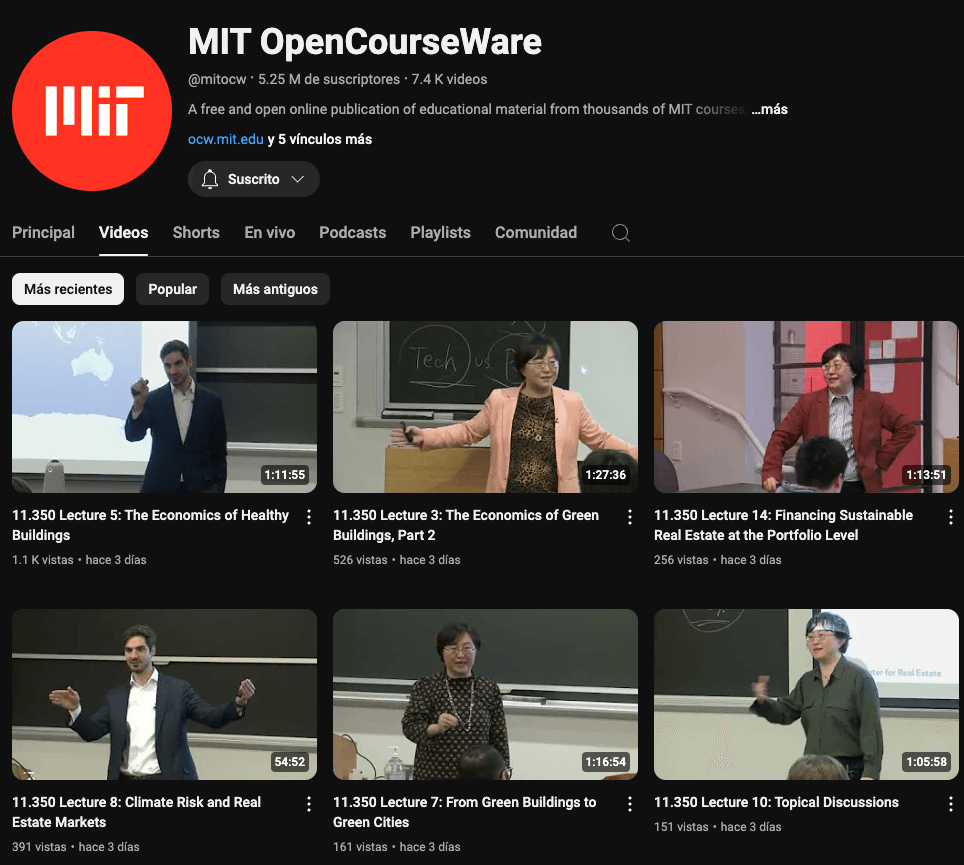Screen dimensions: 964x865
Task: Click the notification bell icon on Suscrito
Action: pos(210,179)
